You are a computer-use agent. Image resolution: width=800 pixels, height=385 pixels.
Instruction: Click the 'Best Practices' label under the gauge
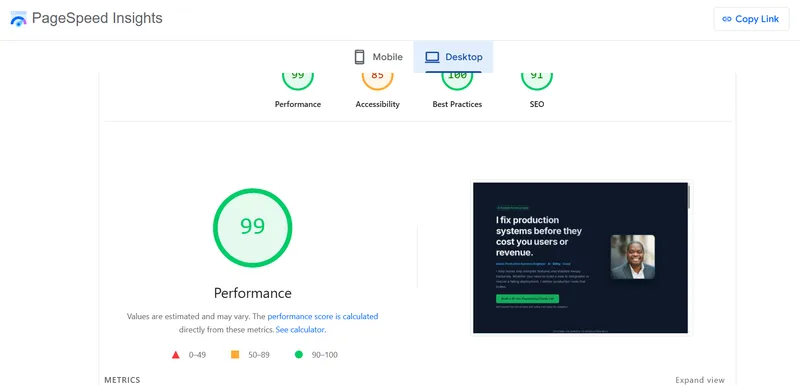pyautogui.click(x=457, y=104)
